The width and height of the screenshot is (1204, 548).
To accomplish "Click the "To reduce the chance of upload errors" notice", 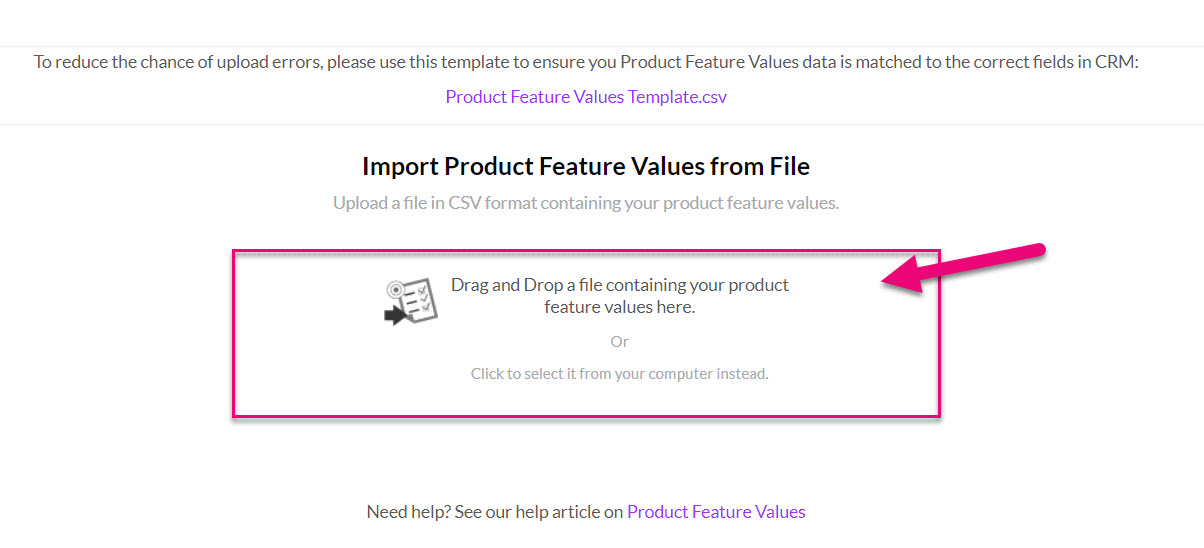I will coord(587,62).
